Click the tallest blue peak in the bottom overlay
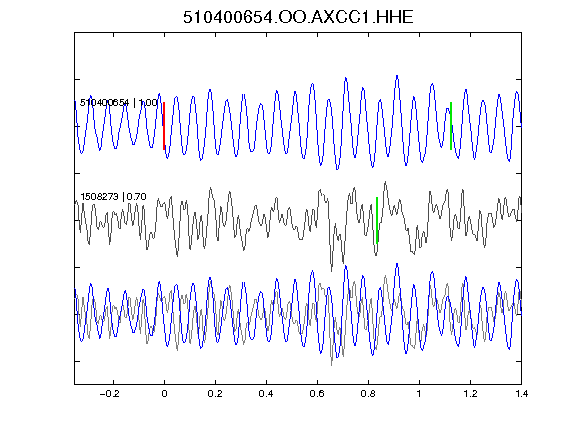 click(397, 264)
